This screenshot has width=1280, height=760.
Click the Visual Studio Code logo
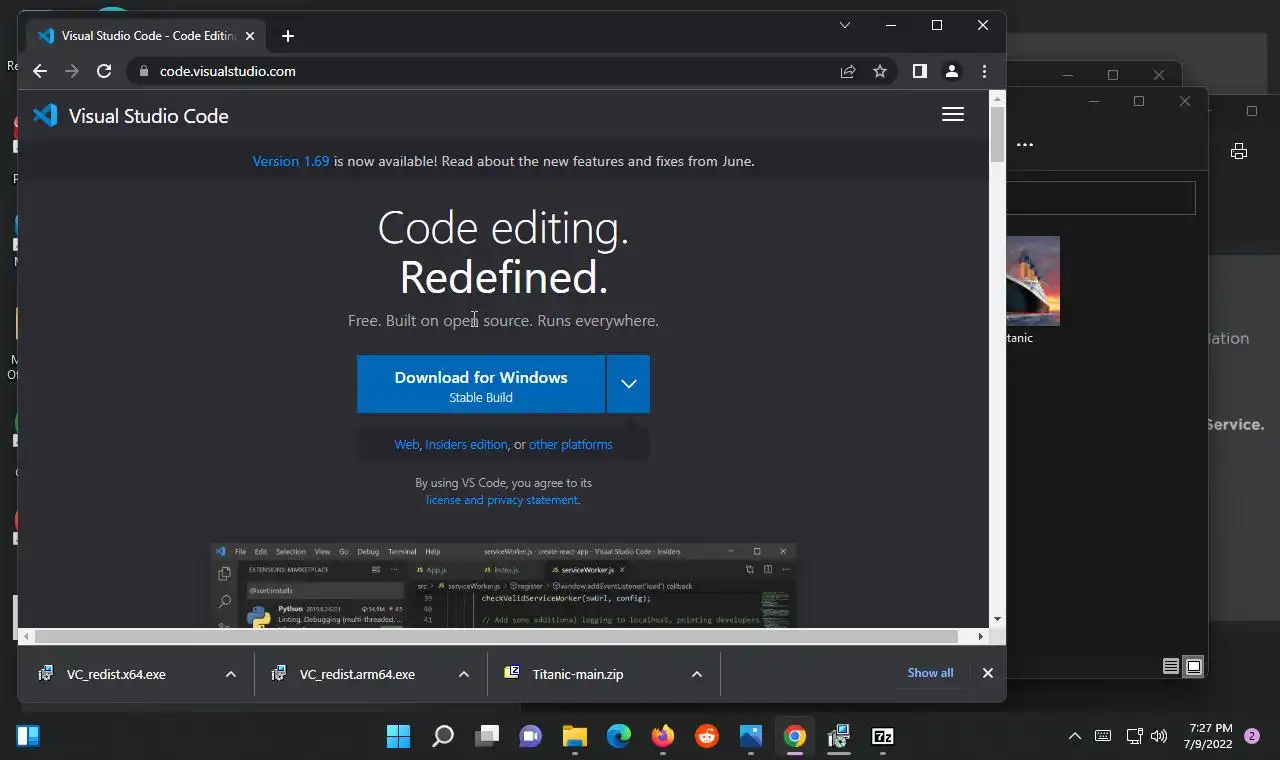pos(130,116)
